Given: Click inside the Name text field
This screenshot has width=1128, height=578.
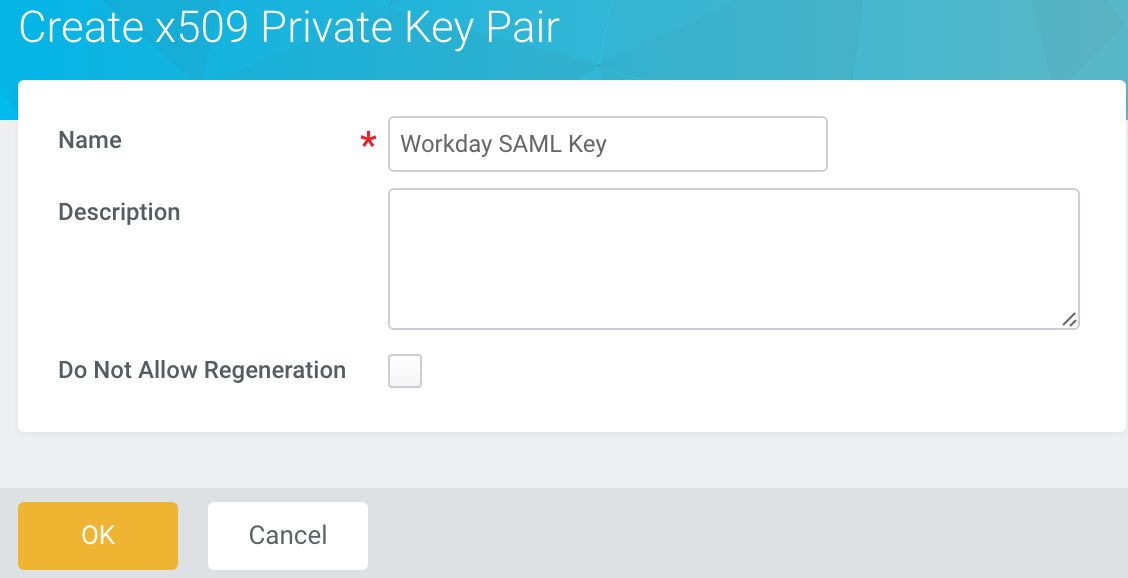Looking at the screenshot, I should pyautogui.click(x=607, y=144).
